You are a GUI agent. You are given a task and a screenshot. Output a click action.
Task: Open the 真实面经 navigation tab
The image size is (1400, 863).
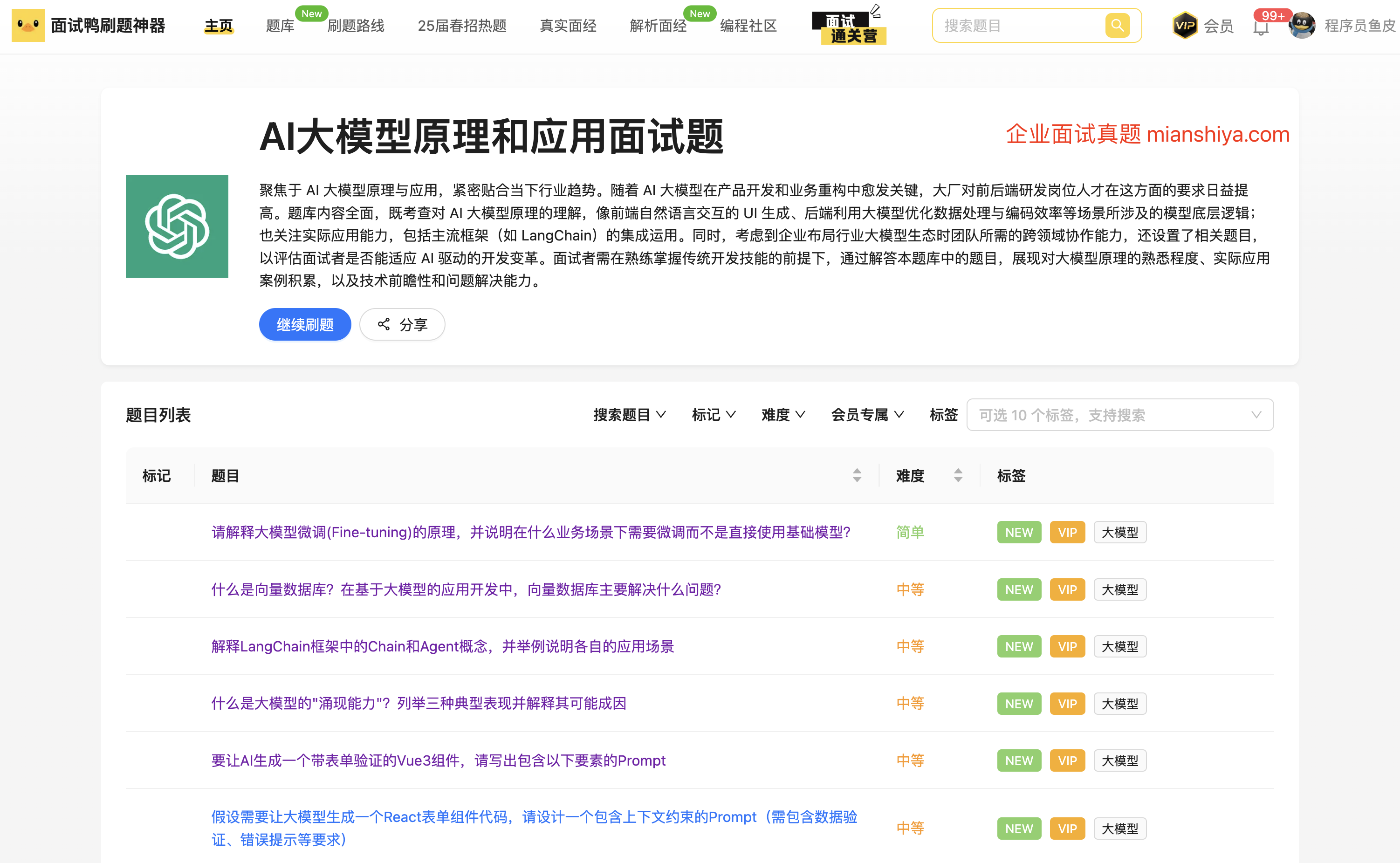point(568,26)
